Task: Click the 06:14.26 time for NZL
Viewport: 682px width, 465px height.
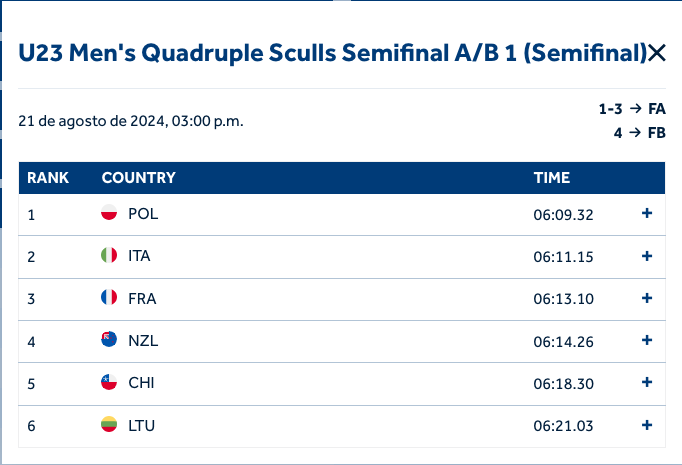Action: (x=563, y=341)
